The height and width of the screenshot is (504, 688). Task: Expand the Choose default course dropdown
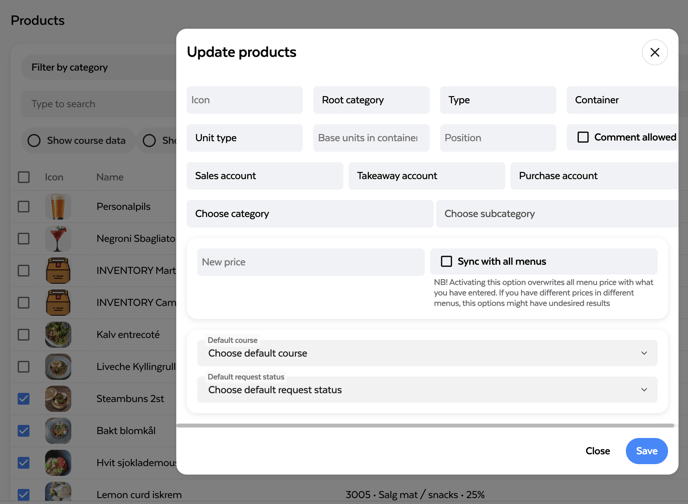point(427,353)
